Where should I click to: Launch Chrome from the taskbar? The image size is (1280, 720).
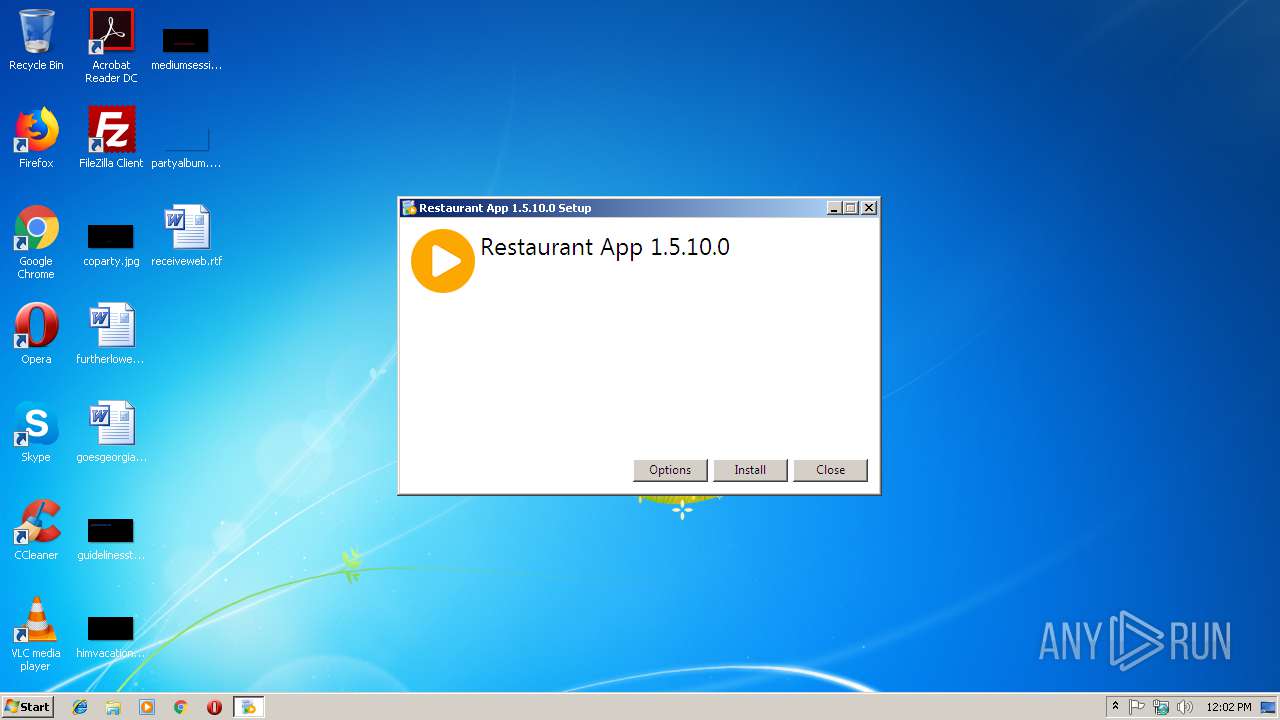180,707
